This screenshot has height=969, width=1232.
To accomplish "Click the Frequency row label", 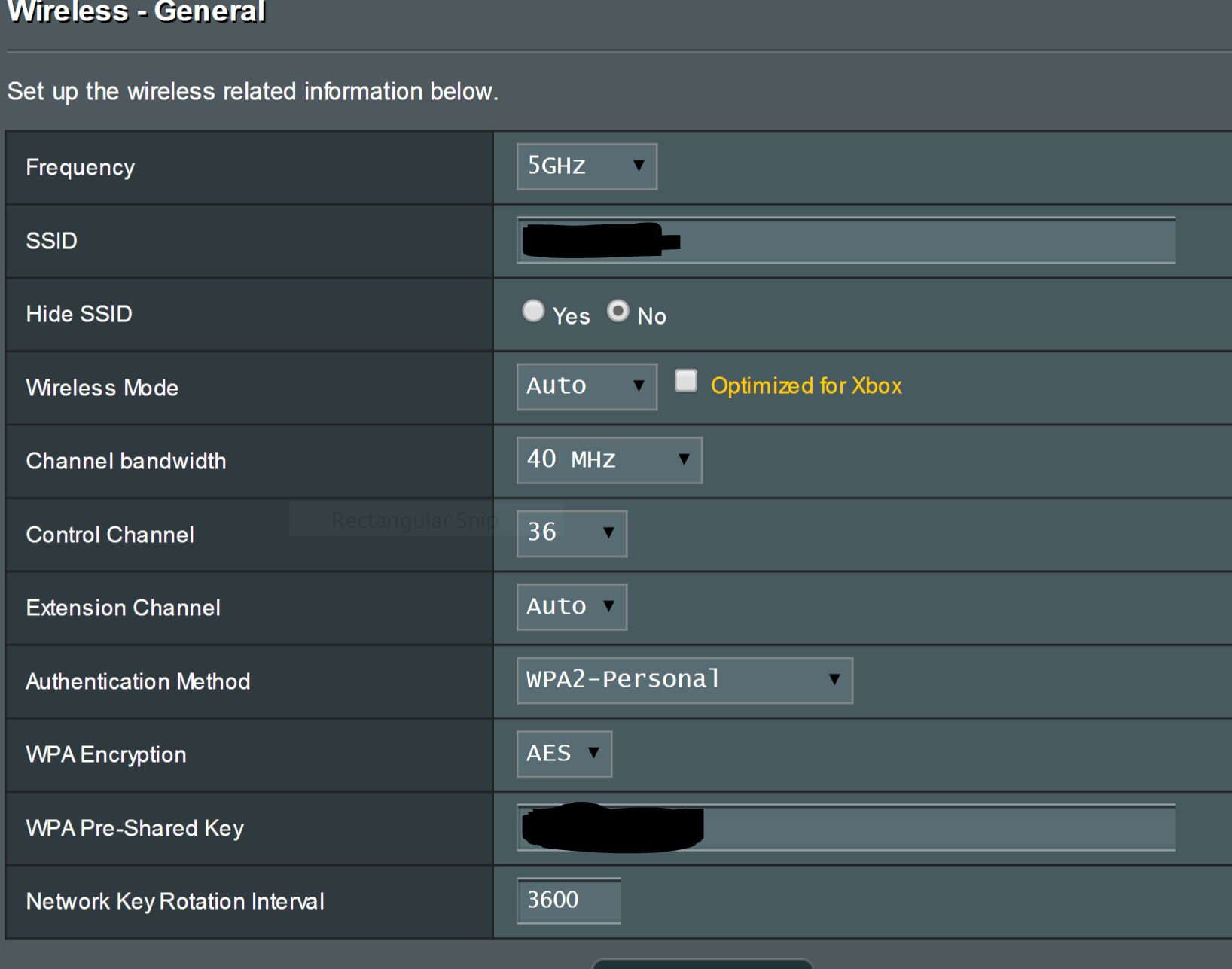I will click(x=81, y=167).
